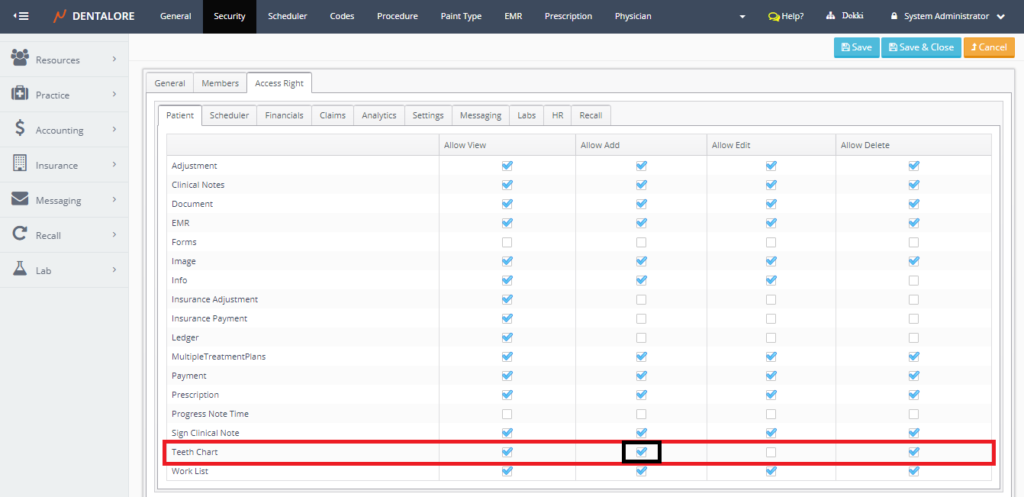The height and width of the screenshot is (497, 1024).
Task: Open the top bar overflow caret dropdown
Action: [741, 17]
